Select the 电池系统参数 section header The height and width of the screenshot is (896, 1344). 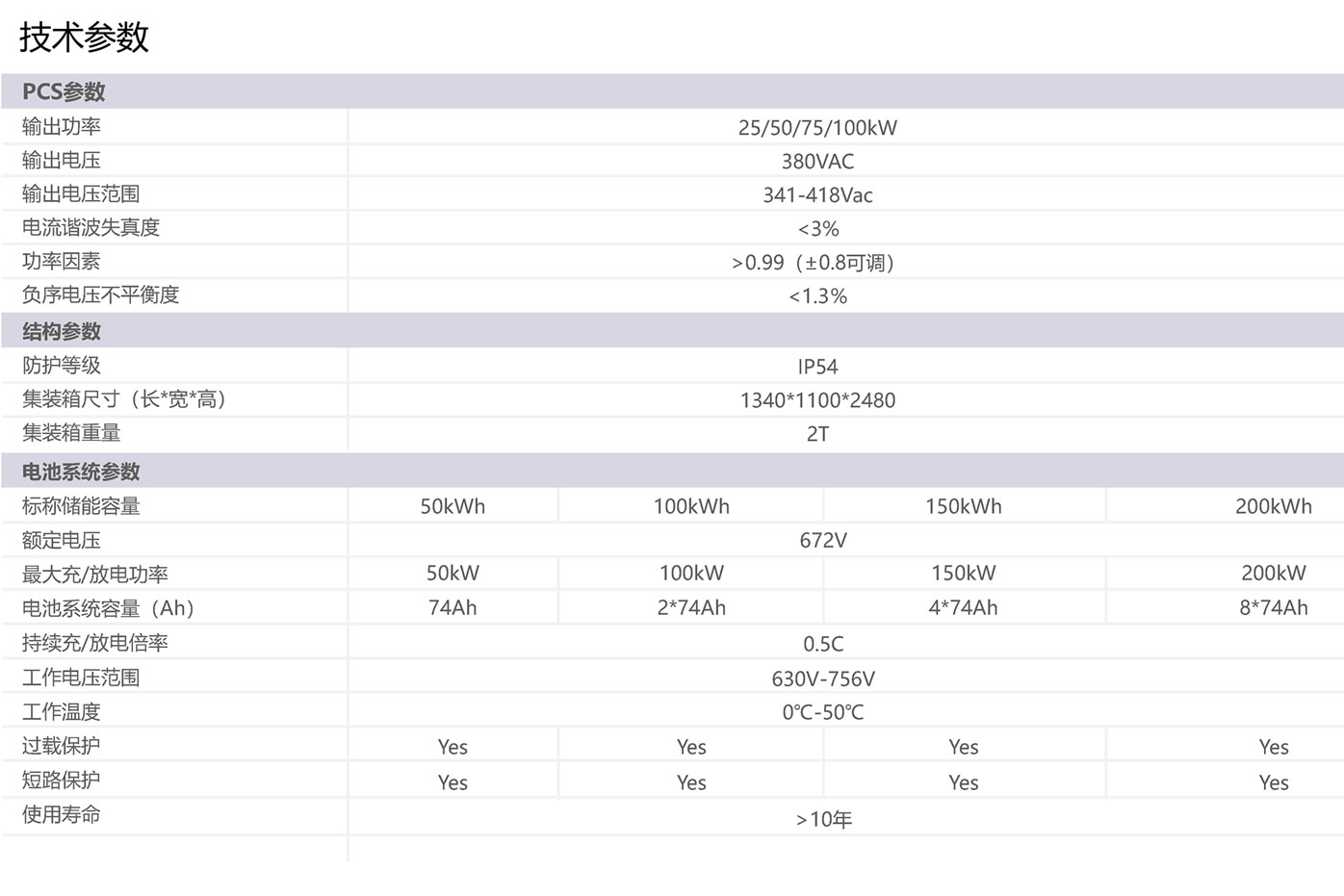[x=81, y=472]
